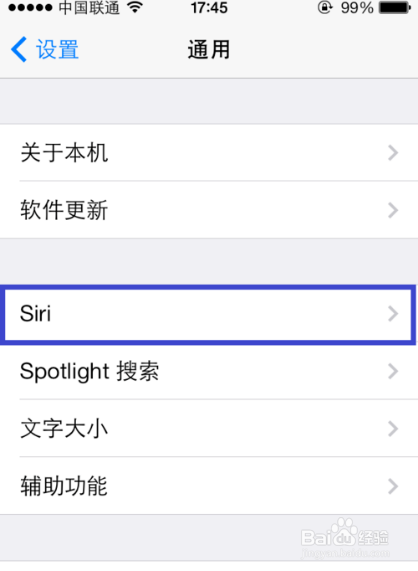The image size is (418, 571).
Task: Tap the signal strength dots
Action: (x=30, y=8)
